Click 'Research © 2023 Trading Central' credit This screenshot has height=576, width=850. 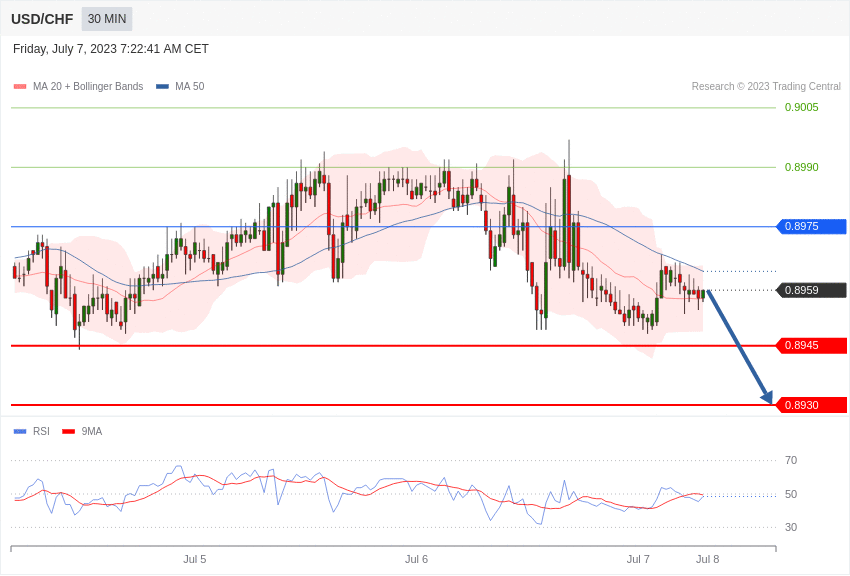(766, 86)
